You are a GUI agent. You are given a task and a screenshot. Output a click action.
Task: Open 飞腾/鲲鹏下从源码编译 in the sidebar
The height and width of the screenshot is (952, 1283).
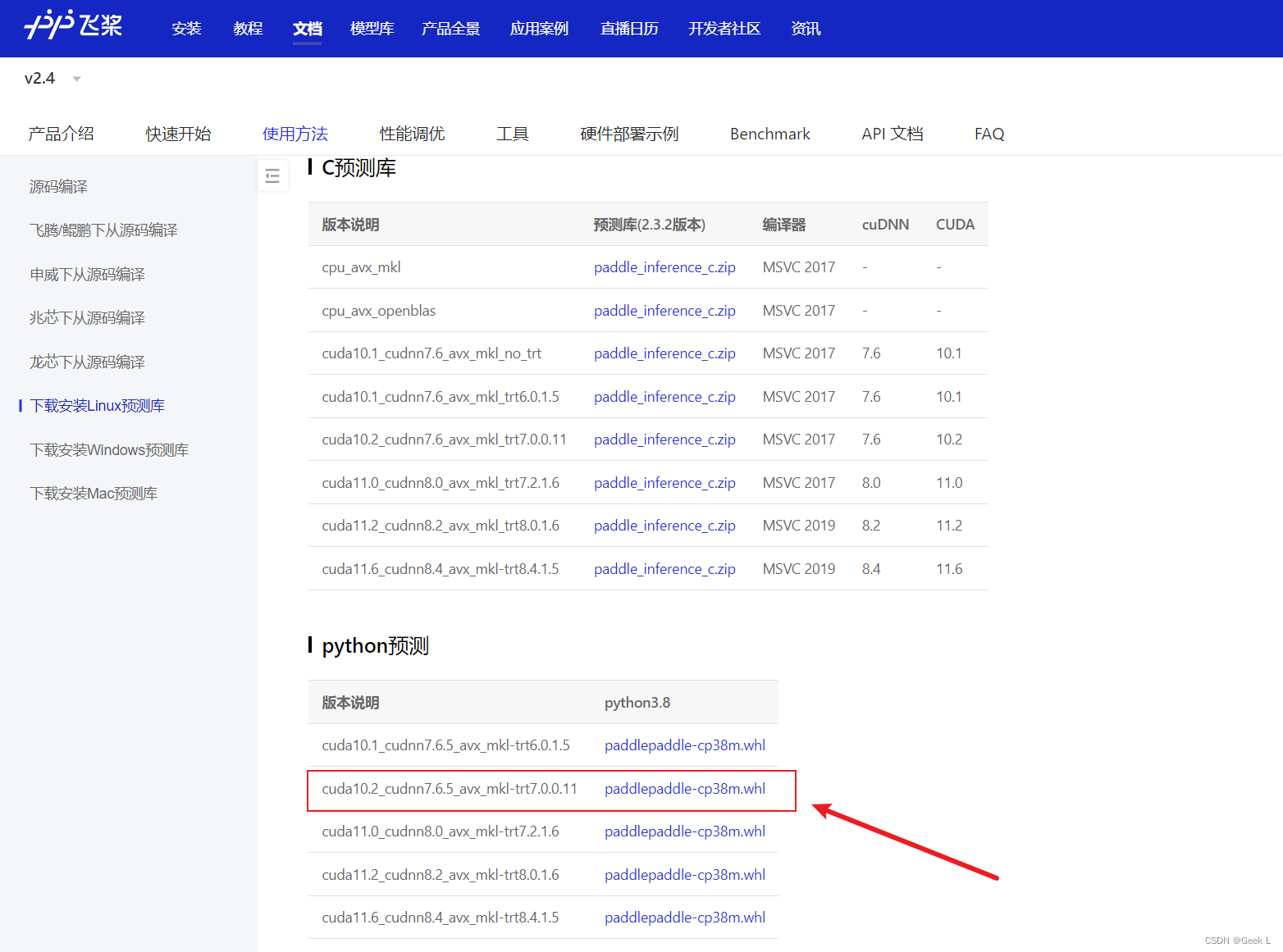pyautogui.click(x=103, y=230)
